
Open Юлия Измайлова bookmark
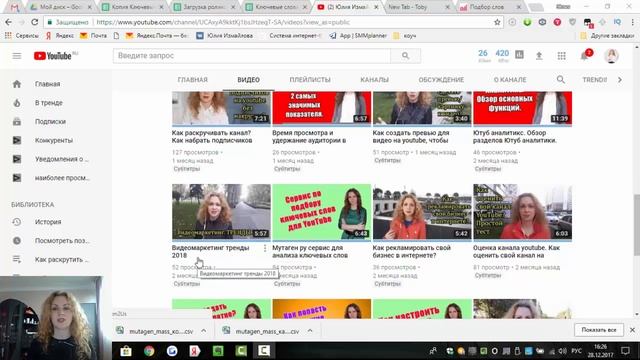click(224, 36)
